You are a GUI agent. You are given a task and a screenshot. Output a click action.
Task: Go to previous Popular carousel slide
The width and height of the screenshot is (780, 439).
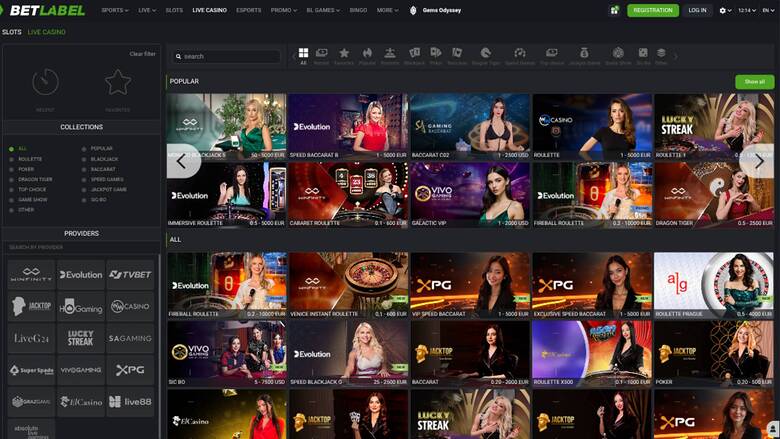tap(183, 161)
